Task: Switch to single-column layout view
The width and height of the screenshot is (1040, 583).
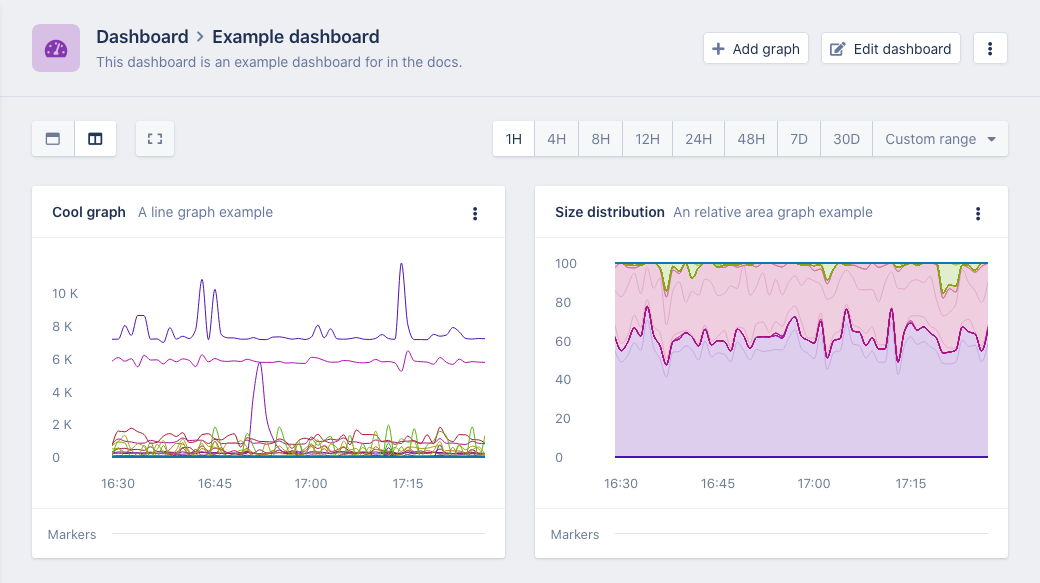Action: (53, 139)
